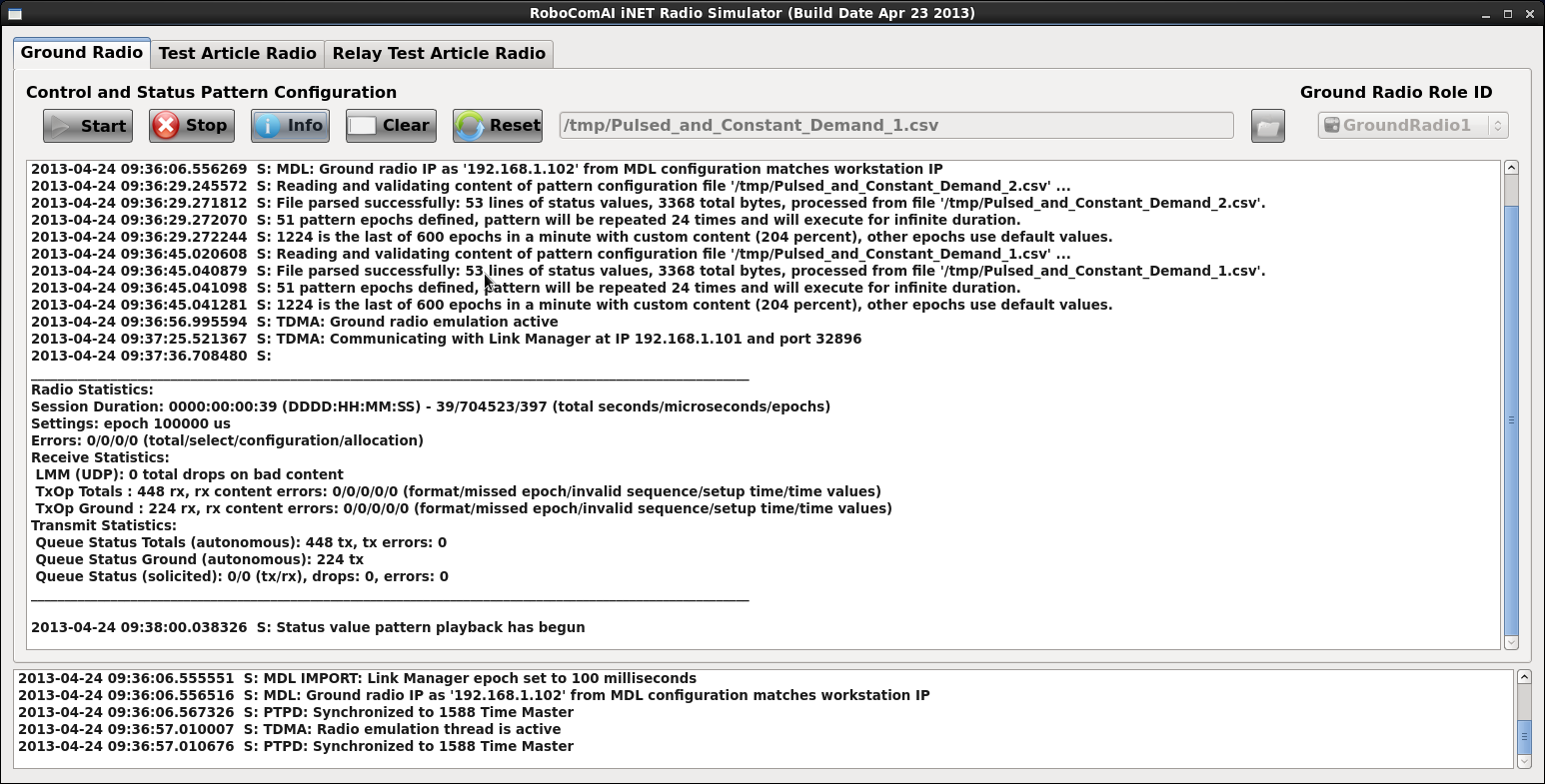Click the 09:36:06.567326 PTPD Synchronized line

pyautogui.click(x=296, y=712)
